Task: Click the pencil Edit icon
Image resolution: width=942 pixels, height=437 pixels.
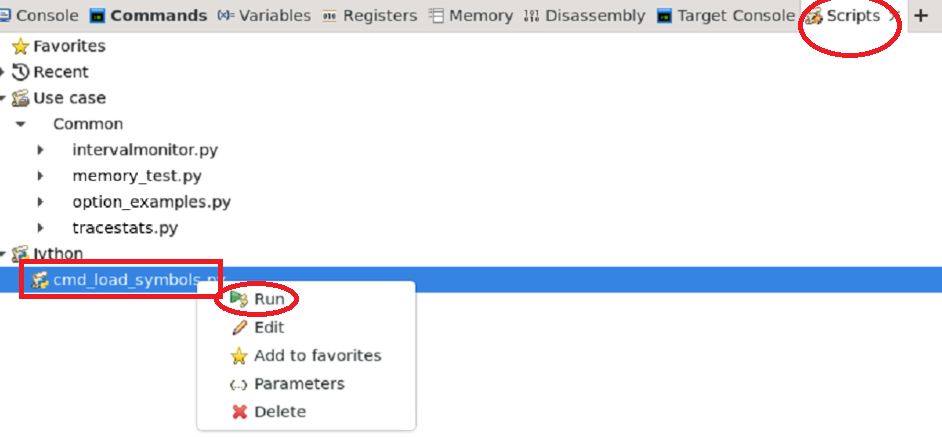Action: tap(239, 327)
